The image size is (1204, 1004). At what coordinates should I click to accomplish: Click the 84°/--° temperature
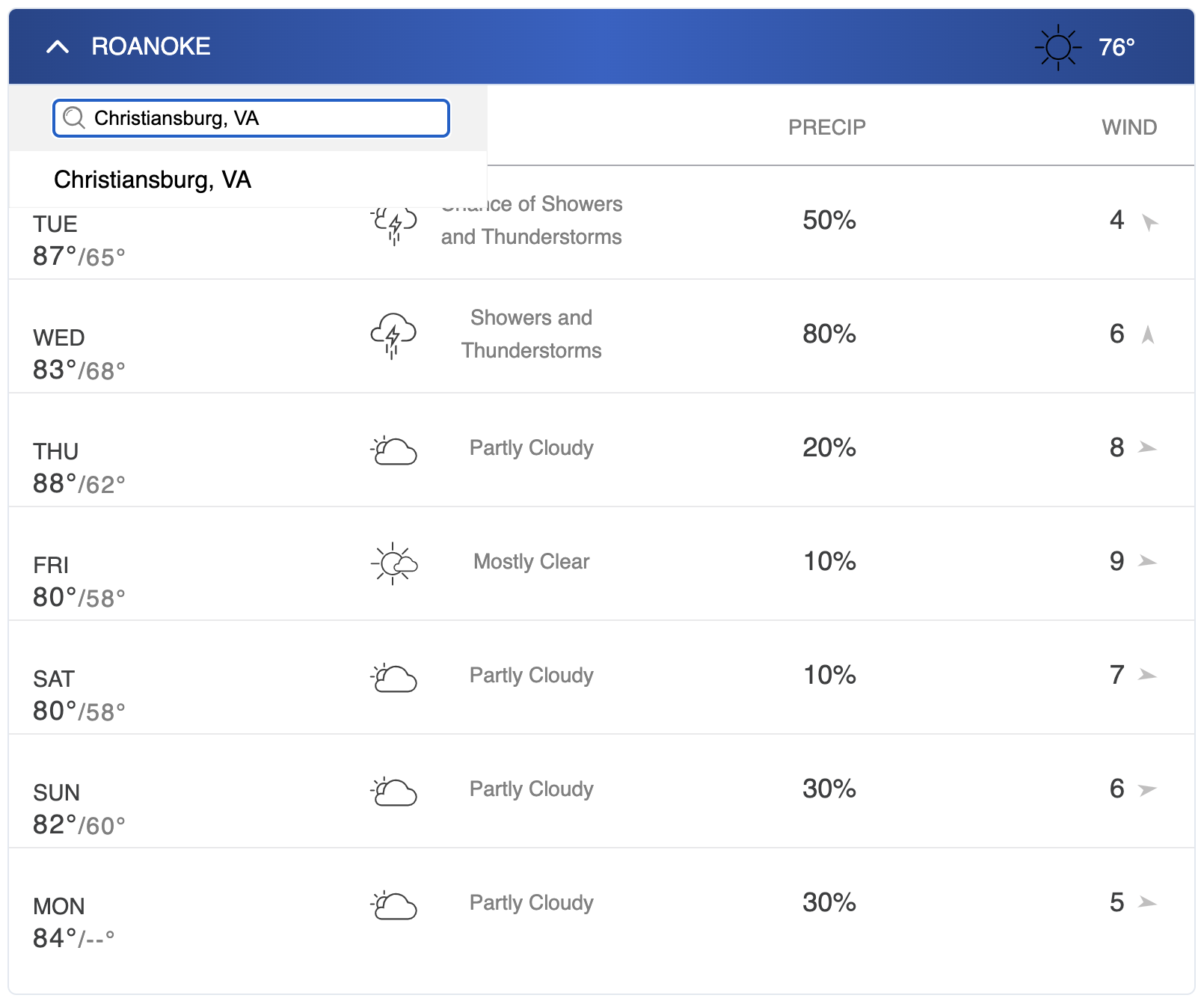74,938
